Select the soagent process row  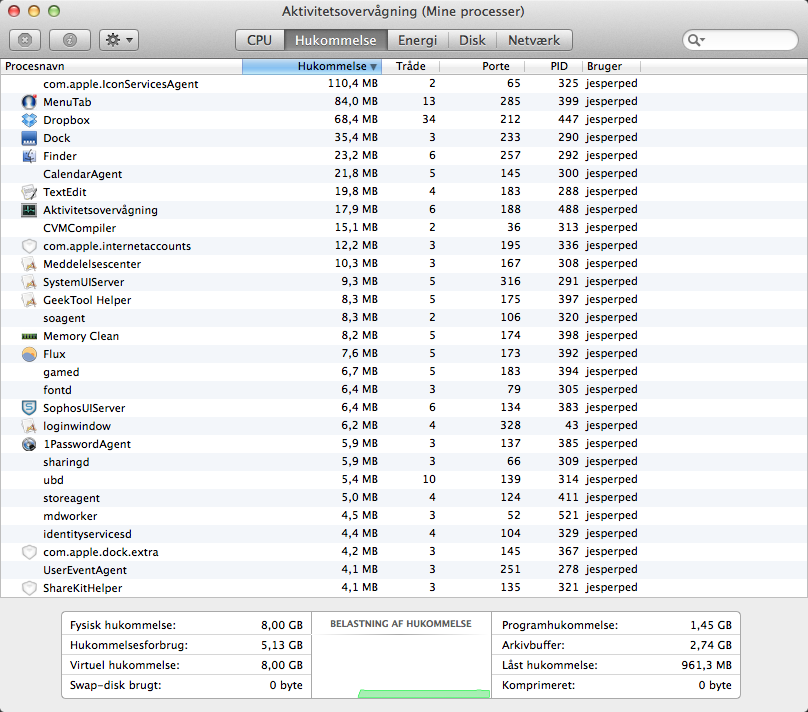(404, 318)
